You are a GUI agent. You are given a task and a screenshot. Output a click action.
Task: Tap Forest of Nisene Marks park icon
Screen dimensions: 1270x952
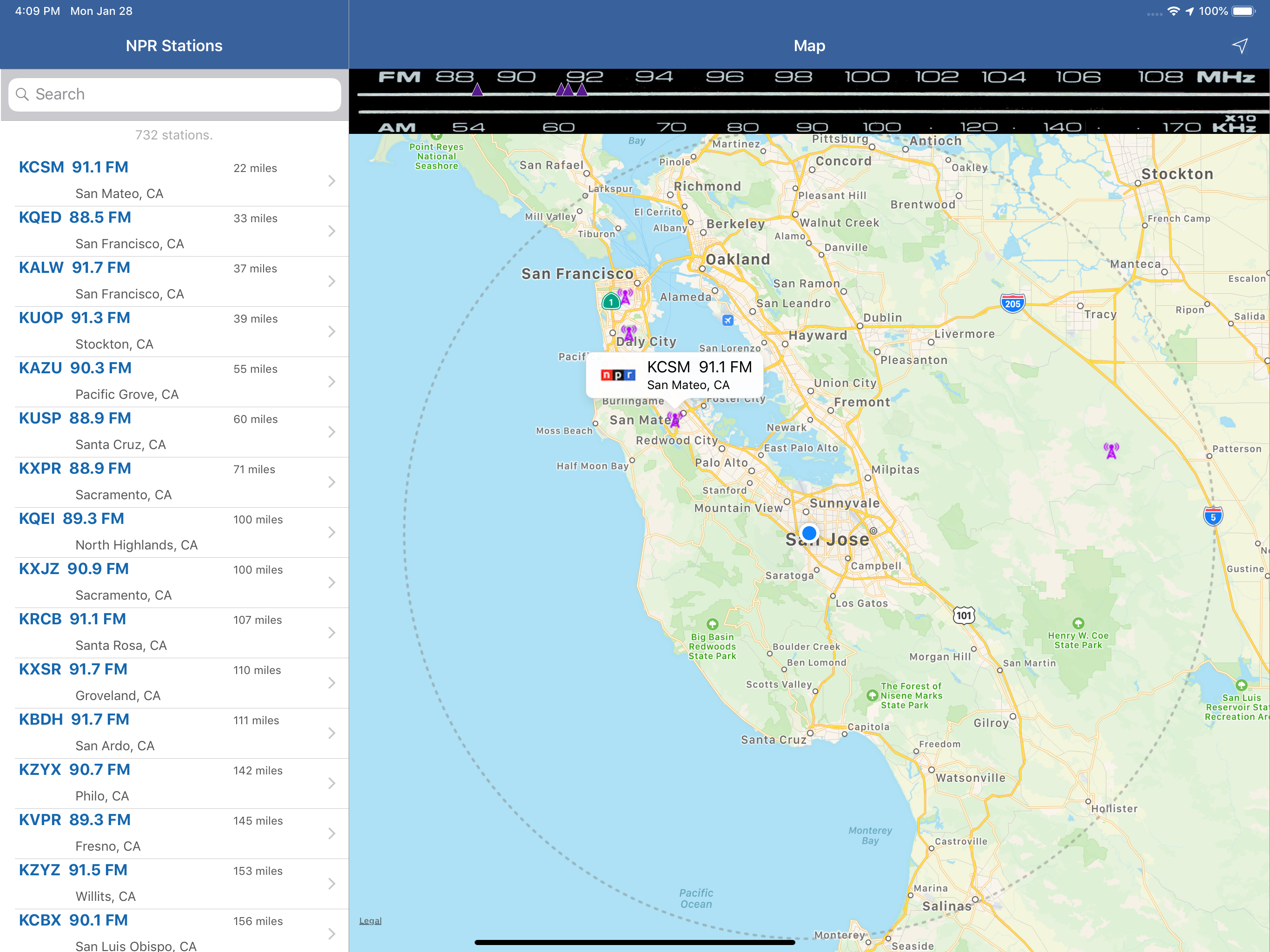click(x=872, y=695)
